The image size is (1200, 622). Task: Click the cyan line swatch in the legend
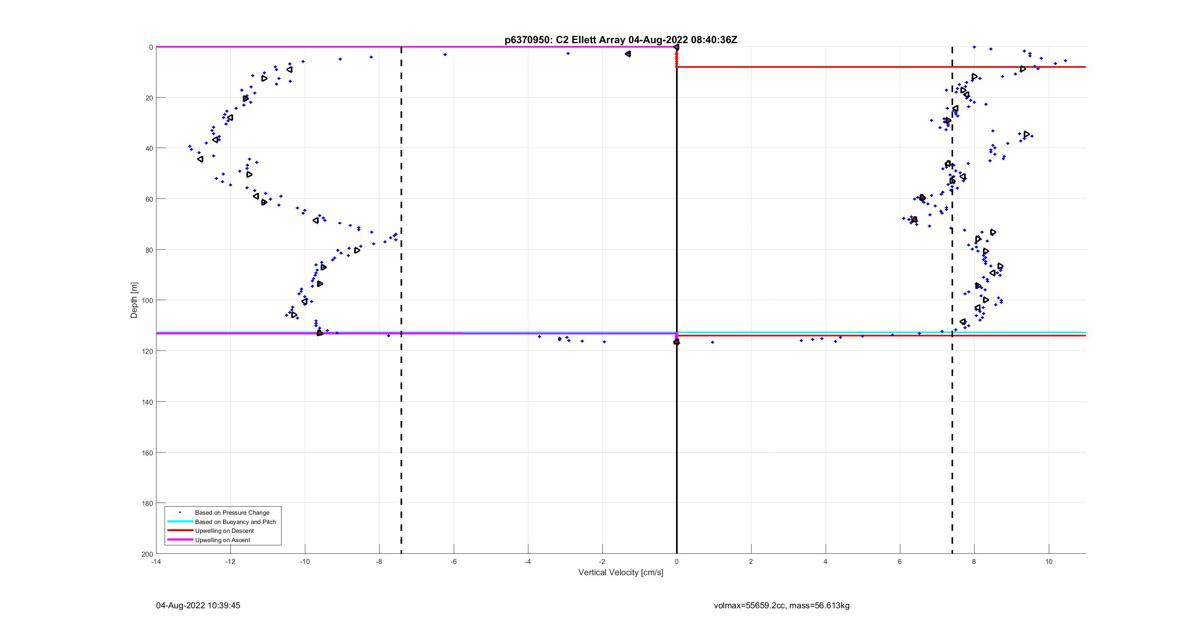[x=179, y=521]
